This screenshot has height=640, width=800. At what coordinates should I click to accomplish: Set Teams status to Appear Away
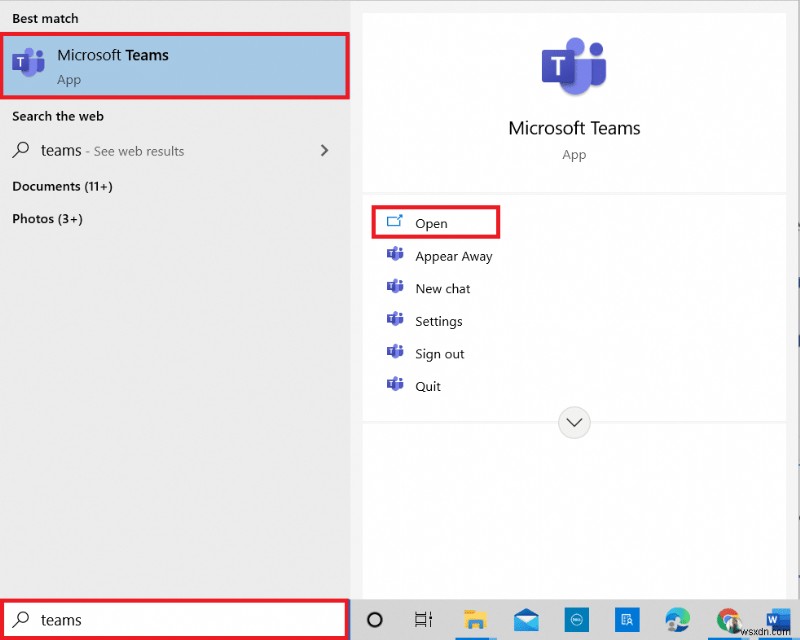coord(453,256)
